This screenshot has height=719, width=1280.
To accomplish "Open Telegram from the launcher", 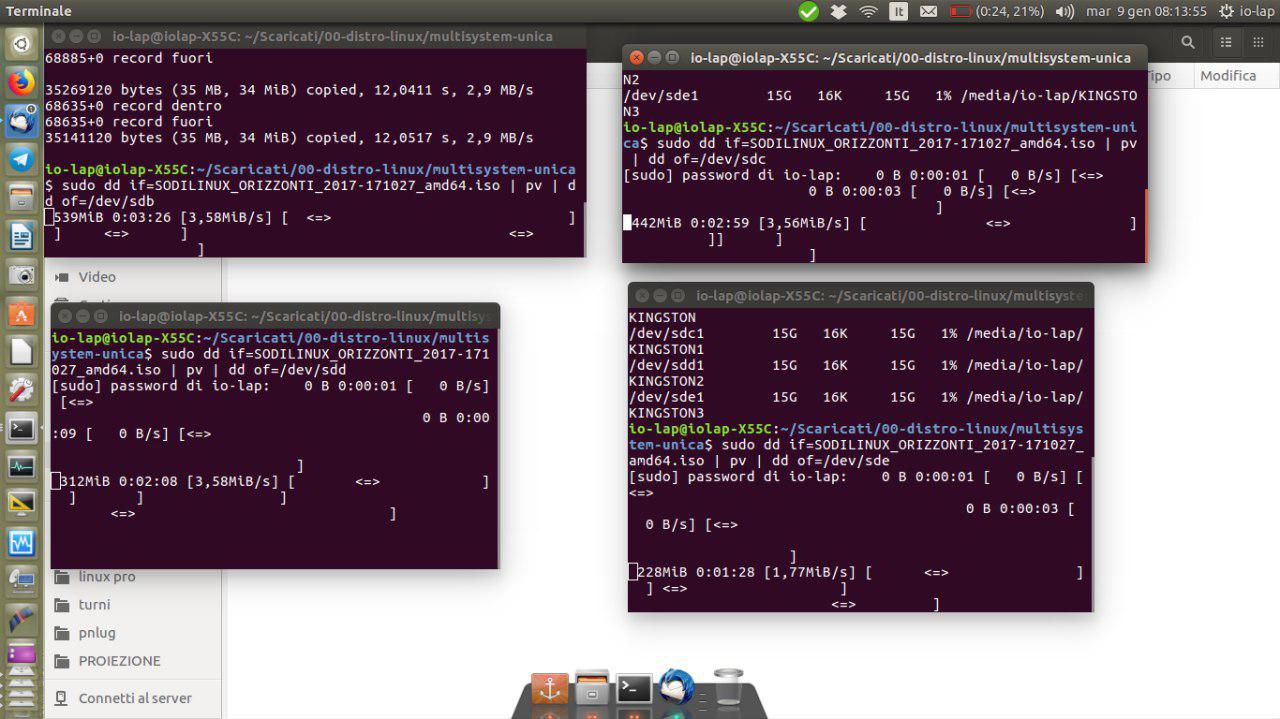I will [x=21, y=159].
